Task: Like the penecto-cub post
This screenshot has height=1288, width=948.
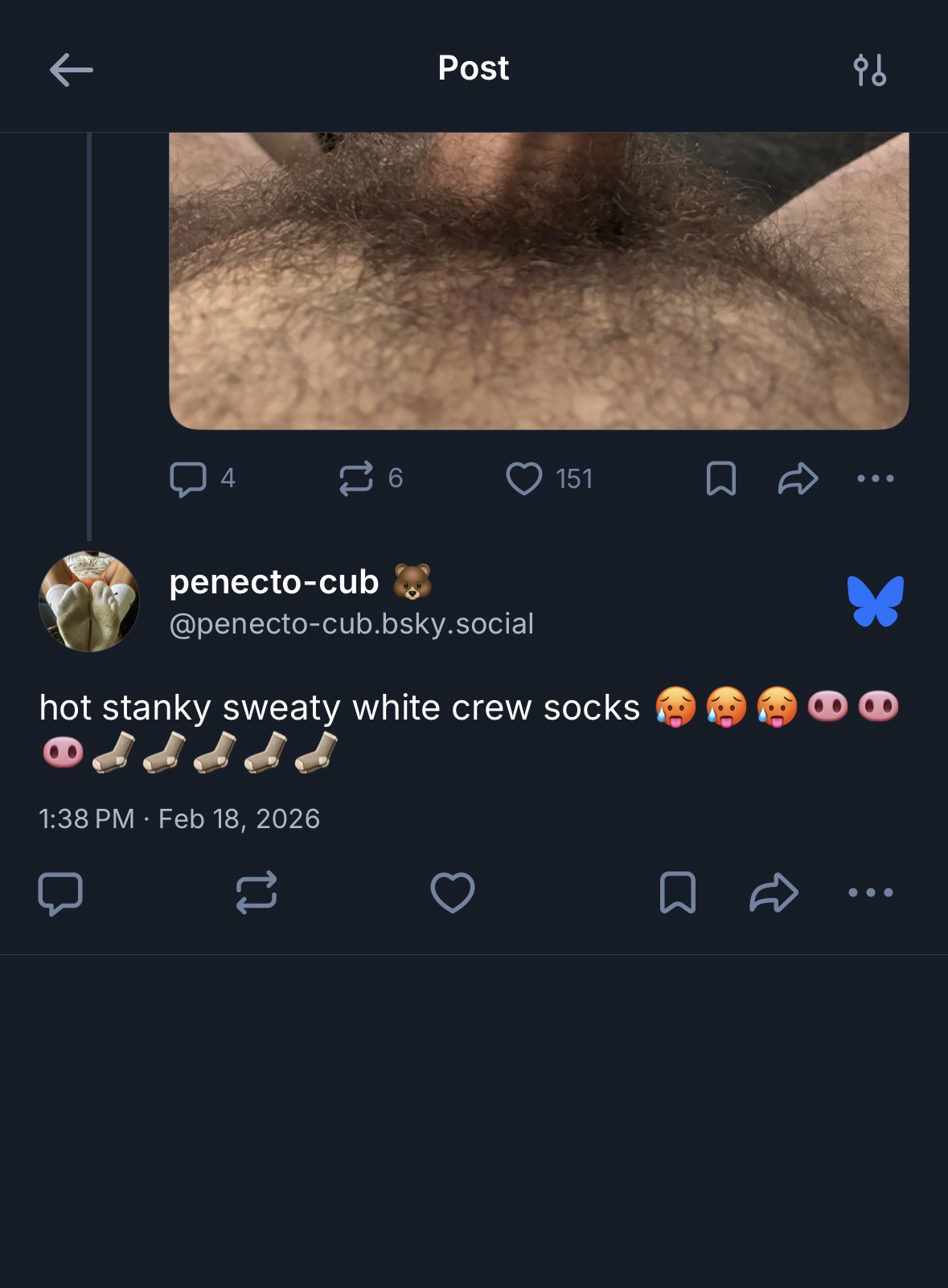Action: [x=453, y=892]
